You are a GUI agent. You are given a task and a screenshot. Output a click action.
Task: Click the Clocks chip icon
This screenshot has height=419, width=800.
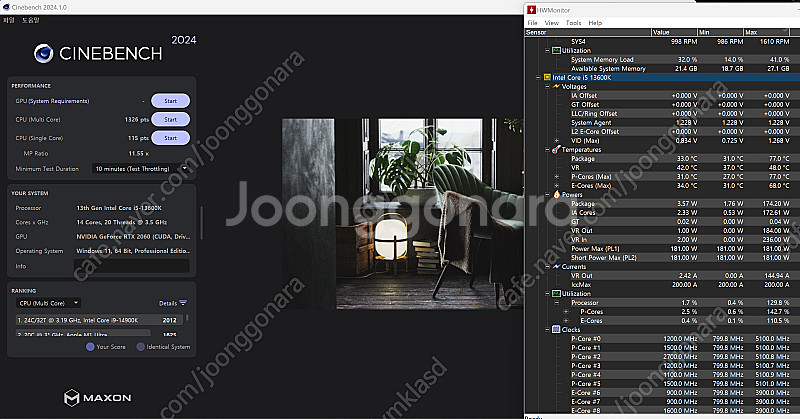pyautogui.click(x=555, y=329)
